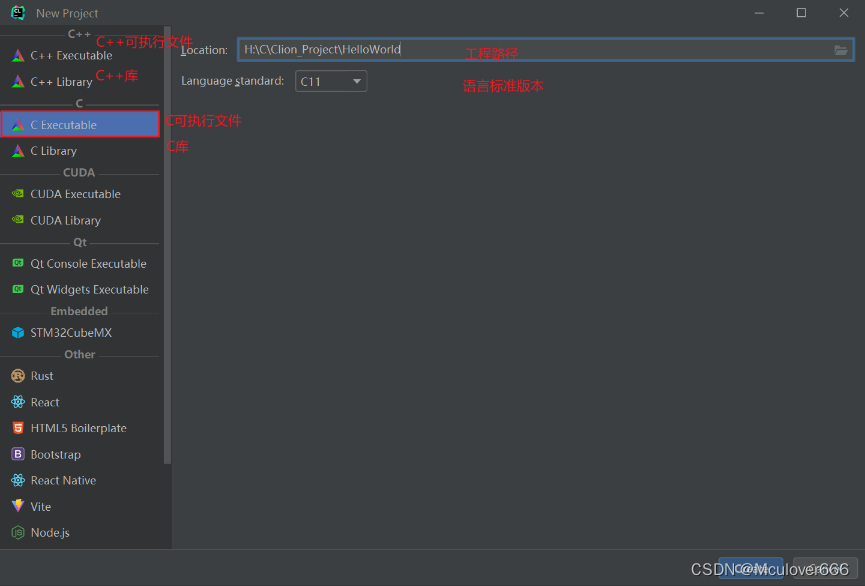Close the New Project dialog
Viewport: 865px width, 586px height.
844,13
